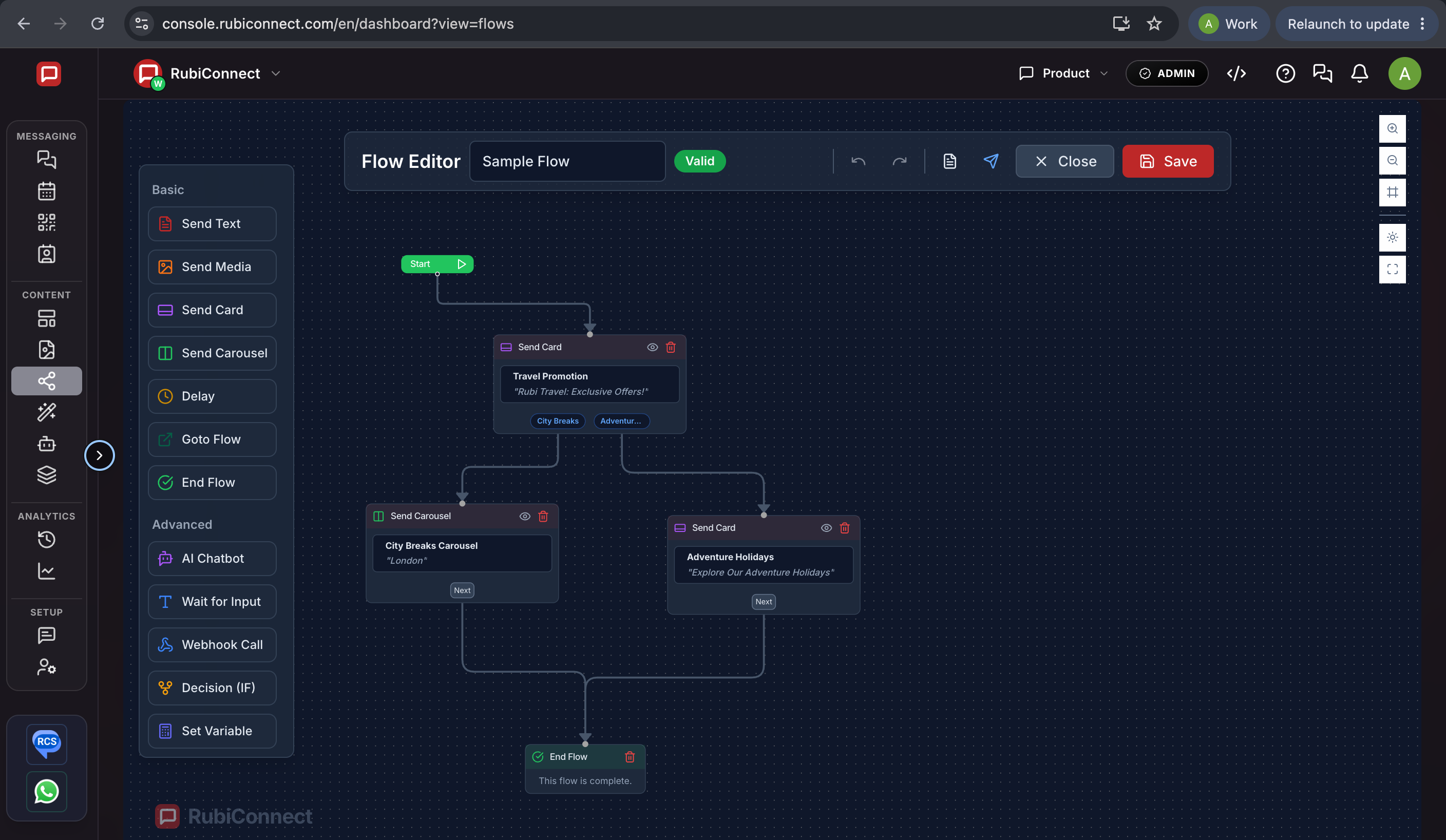Select the highlighted flows icon in sidebar
Image resolution: width=1446 pixels, height=840 pixels.
coord(47,381)
